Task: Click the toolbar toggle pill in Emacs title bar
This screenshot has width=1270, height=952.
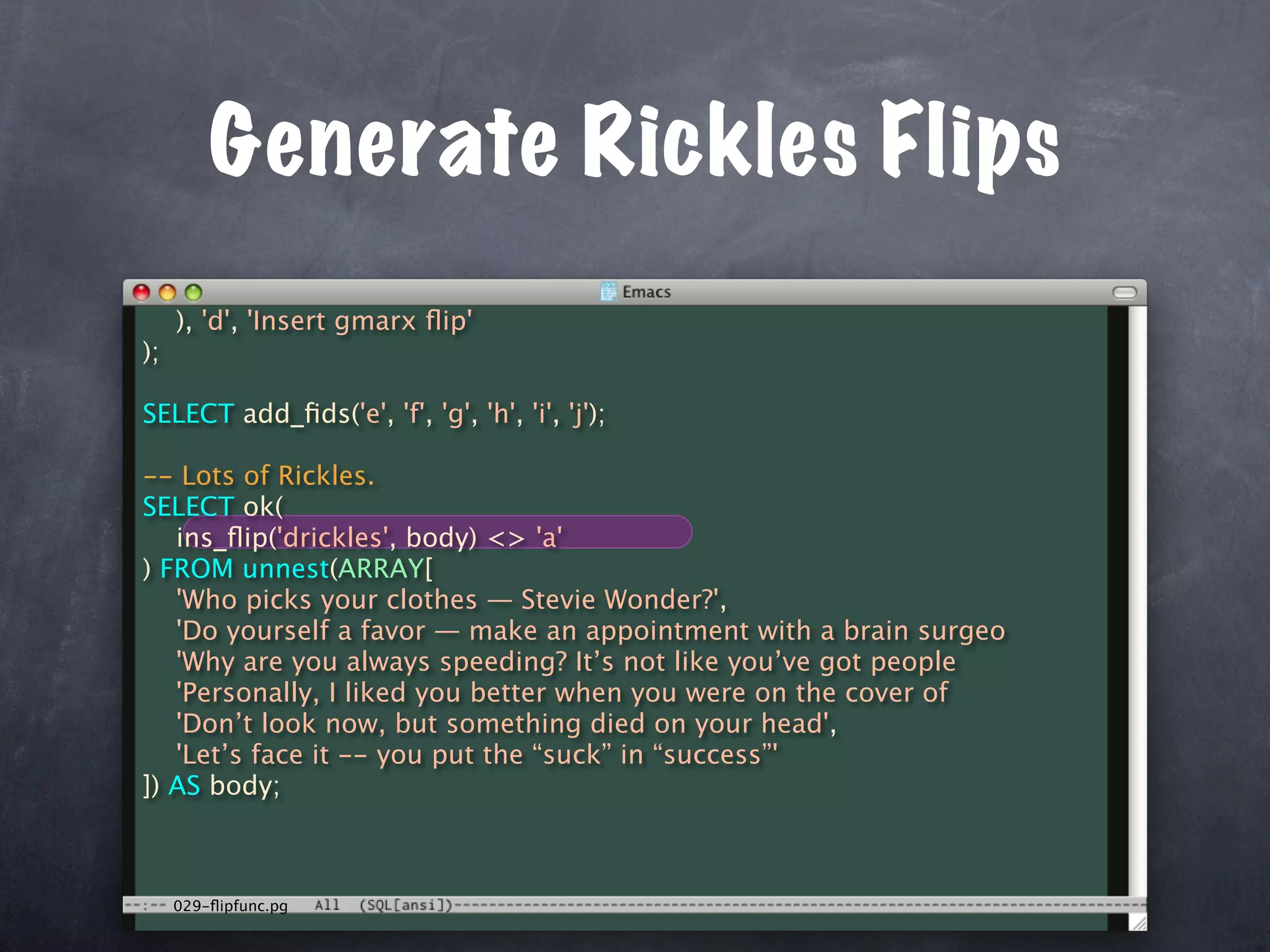Action: pyautogui.click(x=1124, y=292)
